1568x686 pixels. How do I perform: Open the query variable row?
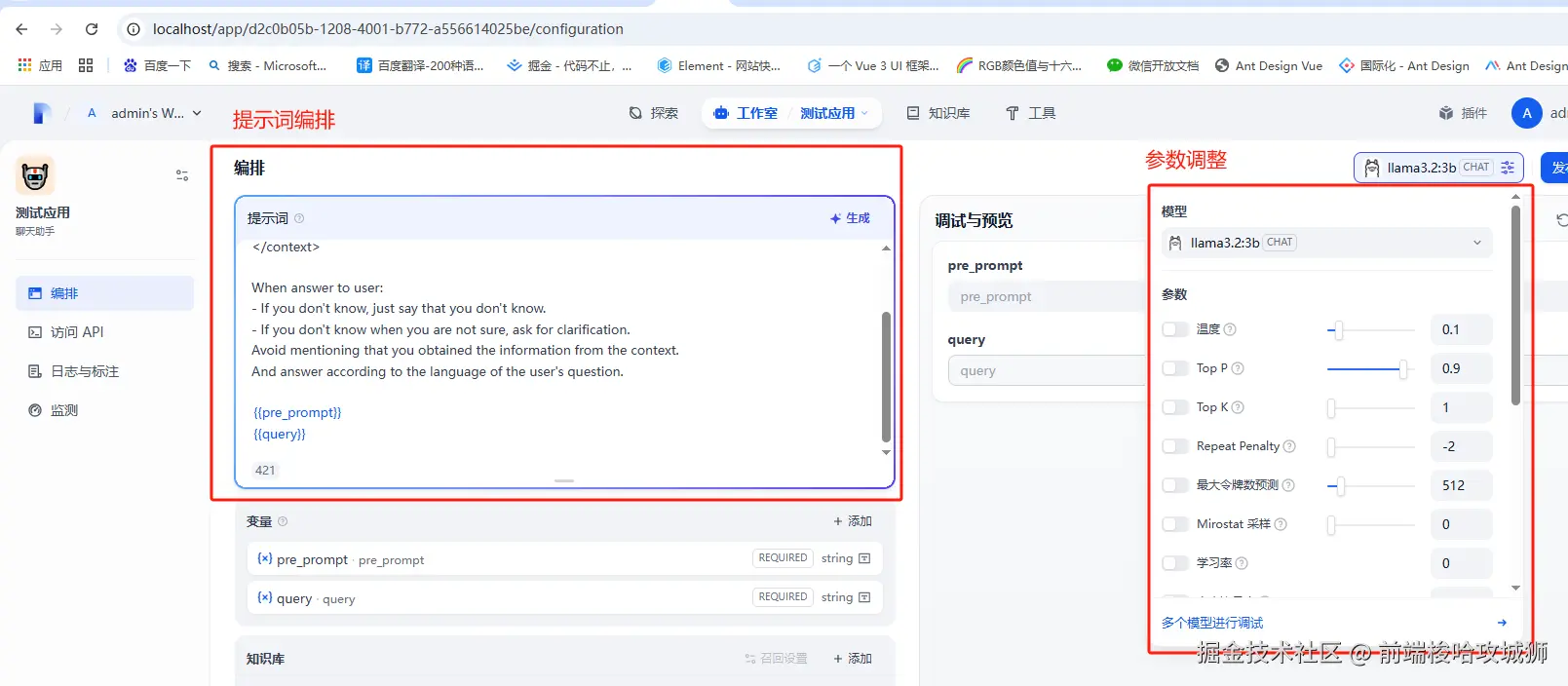pos(564,597)
